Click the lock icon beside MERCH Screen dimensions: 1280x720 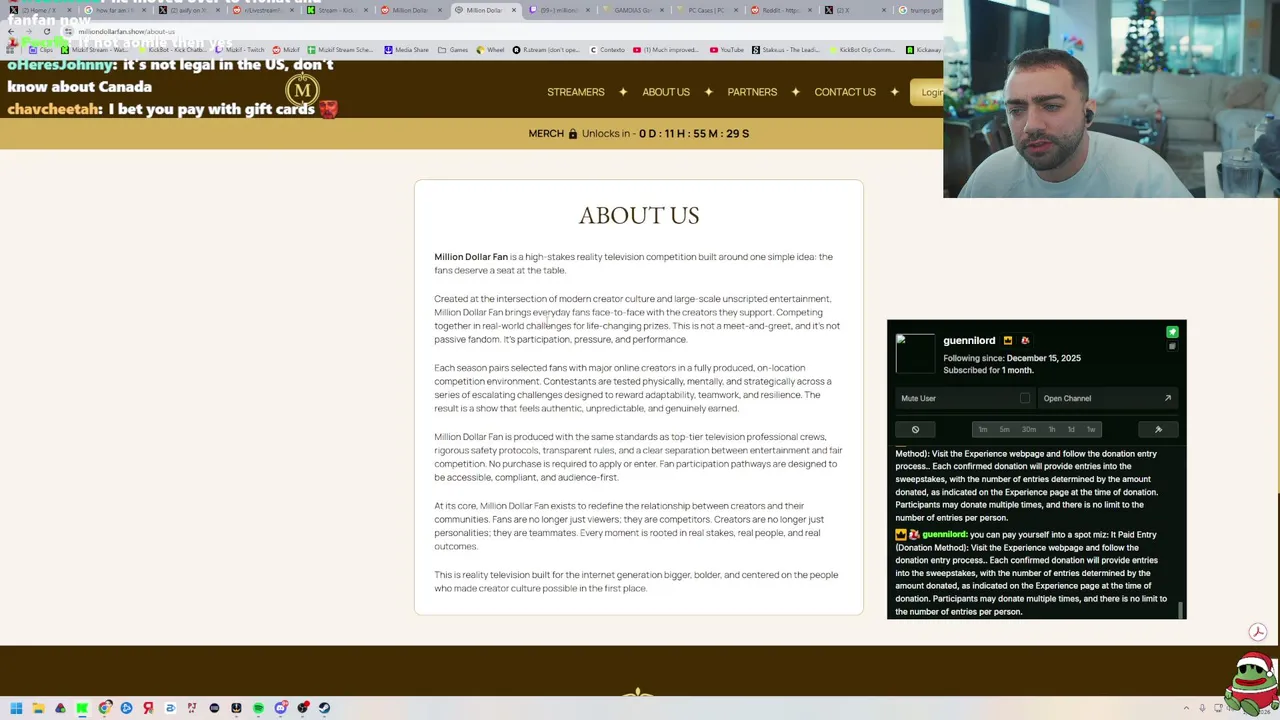click(573, 134)
